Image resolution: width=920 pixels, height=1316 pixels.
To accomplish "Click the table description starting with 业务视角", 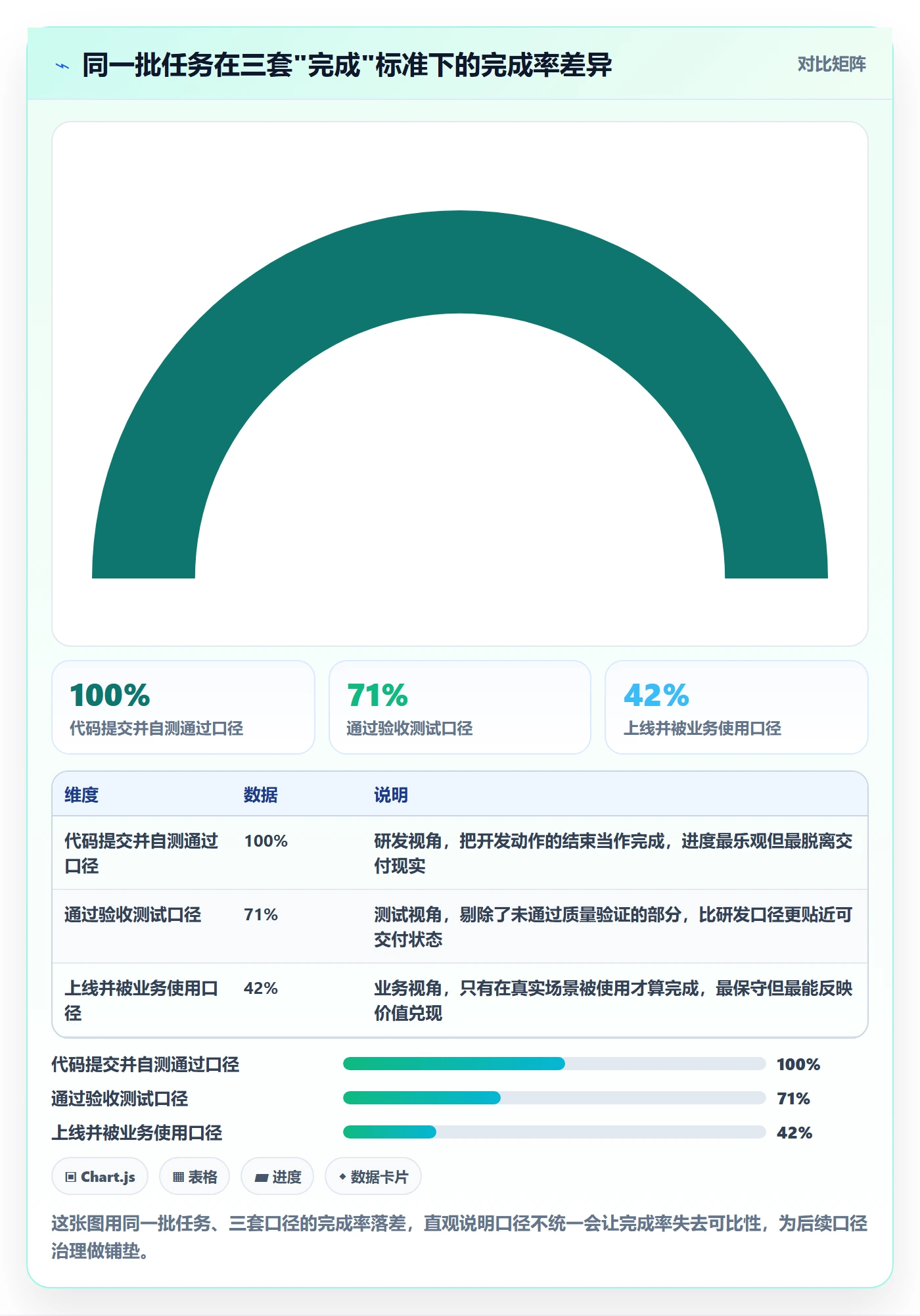I will click(x=613, y=1000).
